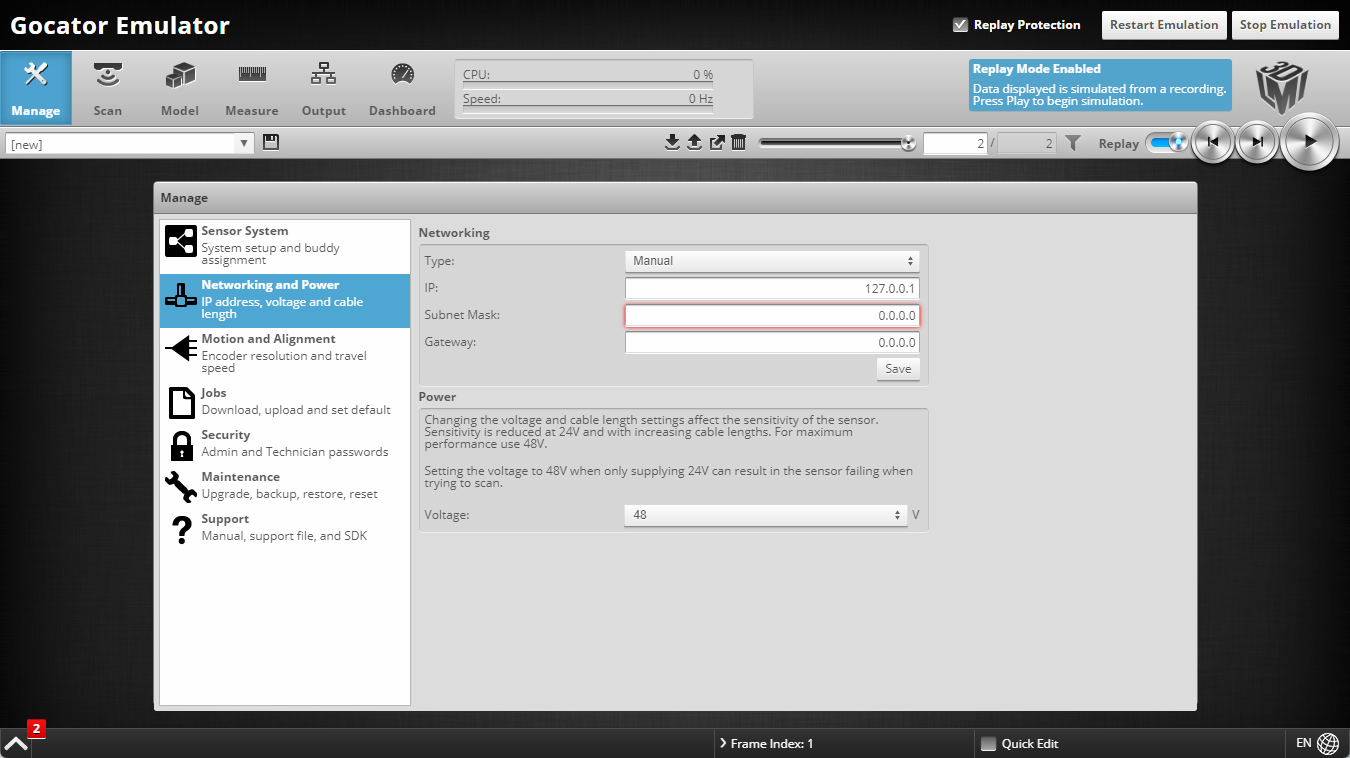The image size is (1350, 758).
Task: Click the replay frame position slider
Action: (837, 143)
